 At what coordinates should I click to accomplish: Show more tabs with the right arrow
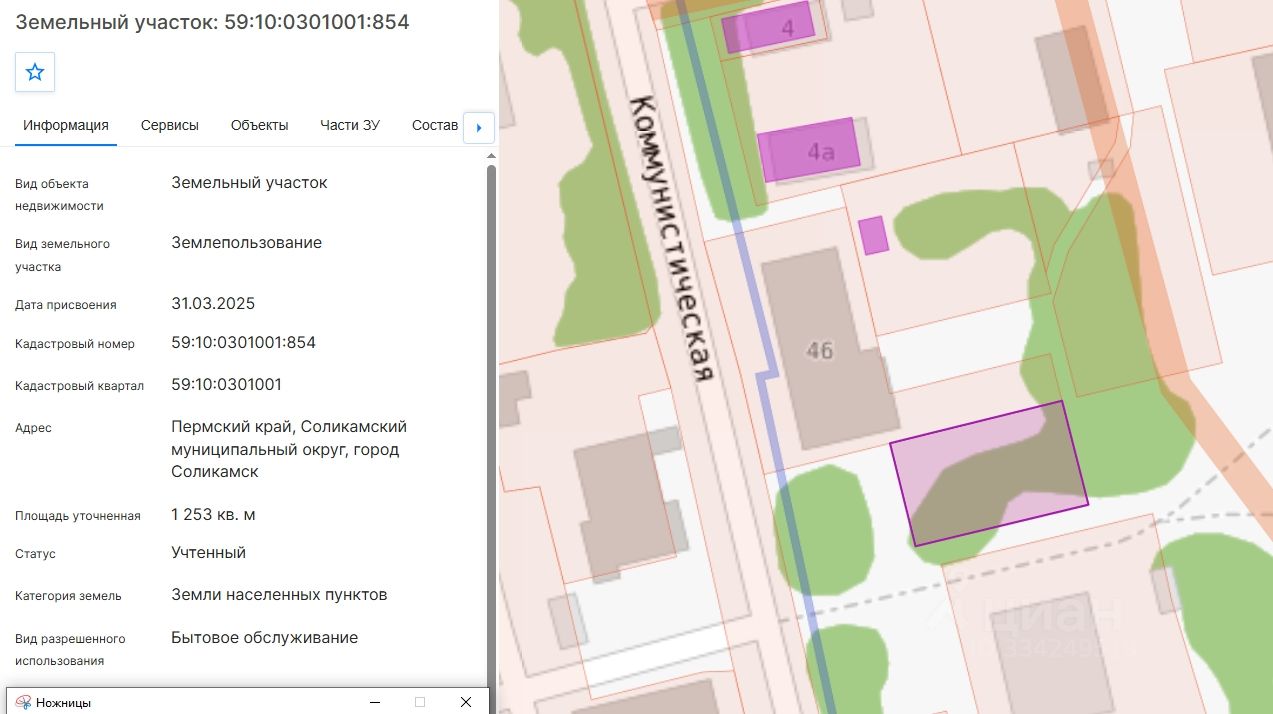pyautogui.click(x=479, y=127)
